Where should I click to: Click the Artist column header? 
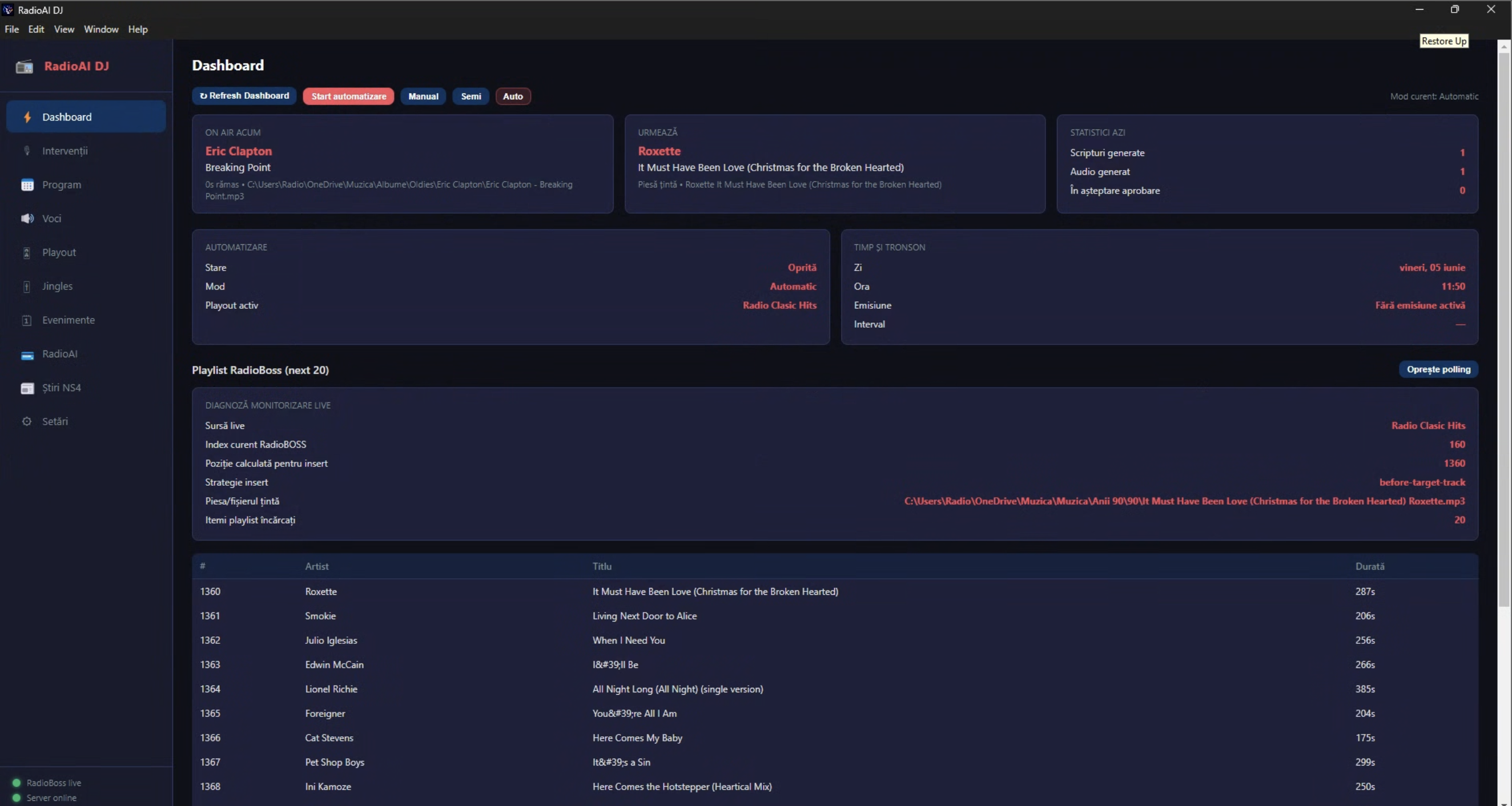[317, 566]
